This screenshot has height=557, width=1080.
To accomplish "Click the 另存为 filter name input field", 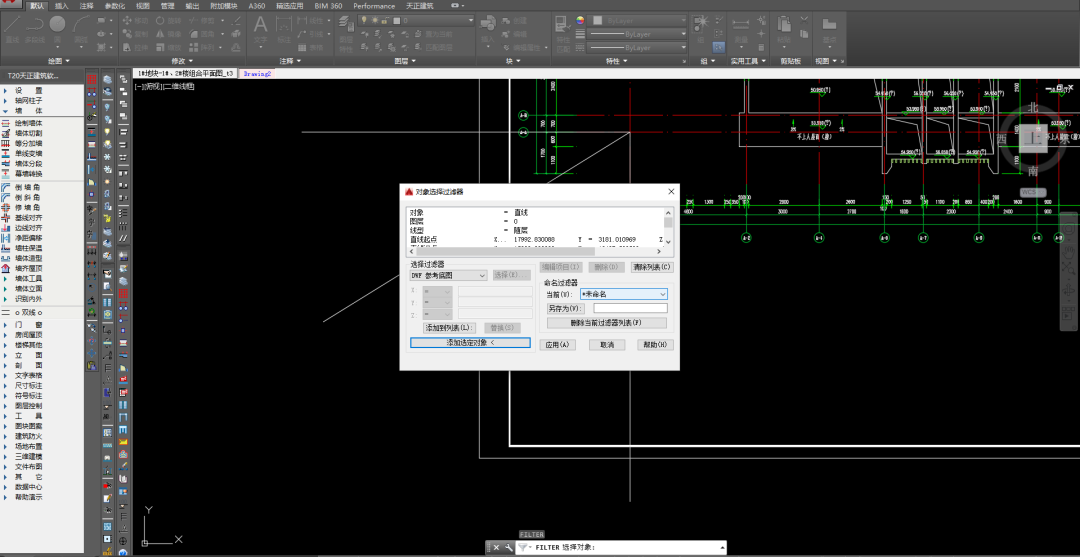I will (x=629, y=309).
